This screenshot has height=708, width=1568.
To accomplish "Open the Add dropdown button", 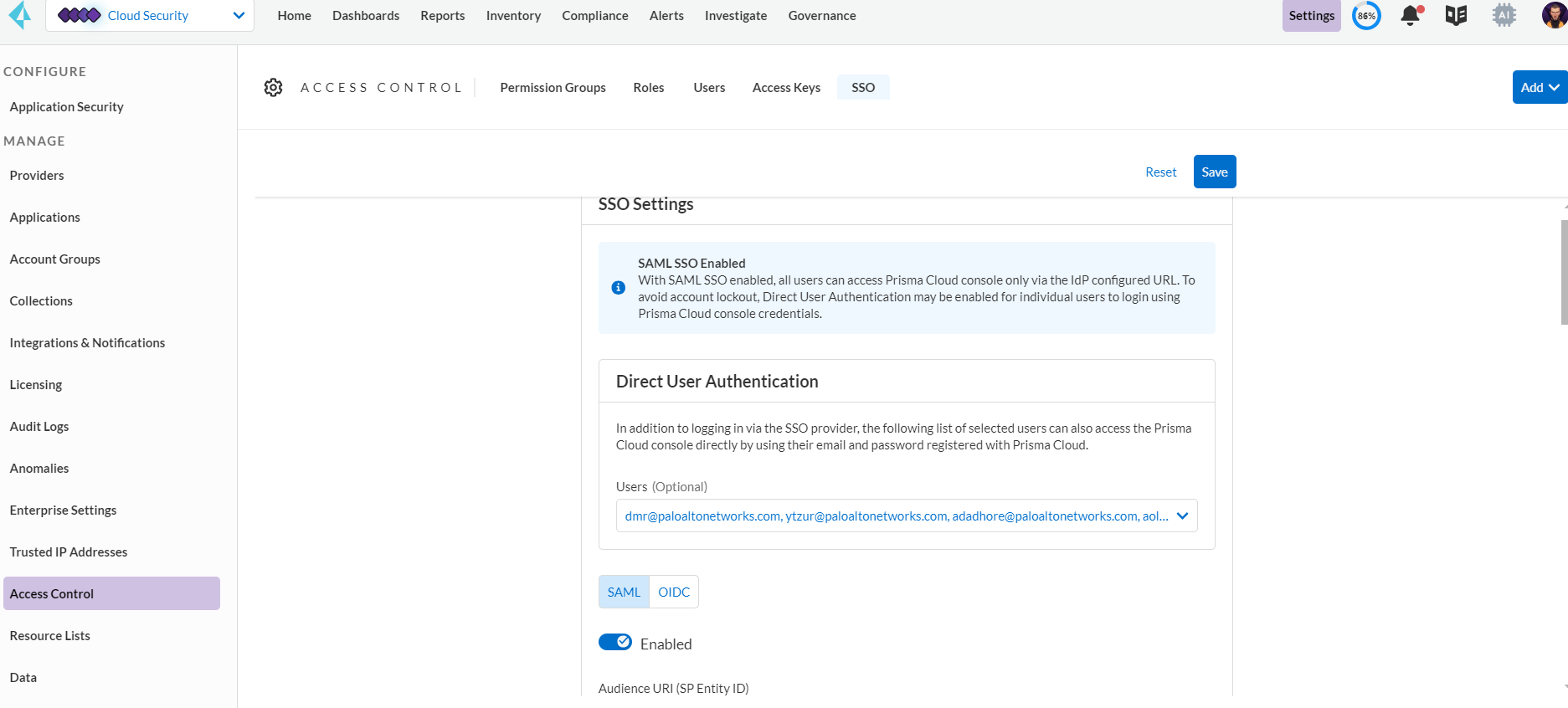I will 1540,87.
